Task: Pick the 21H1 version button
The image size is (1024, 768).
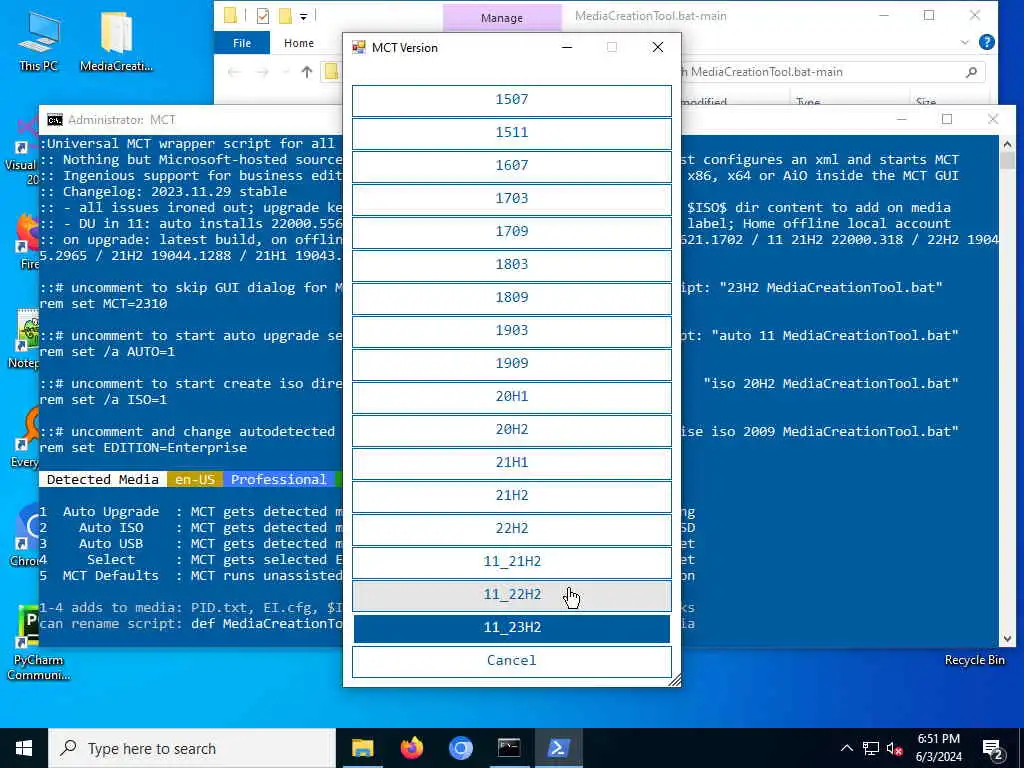Action: click(511, 462)
